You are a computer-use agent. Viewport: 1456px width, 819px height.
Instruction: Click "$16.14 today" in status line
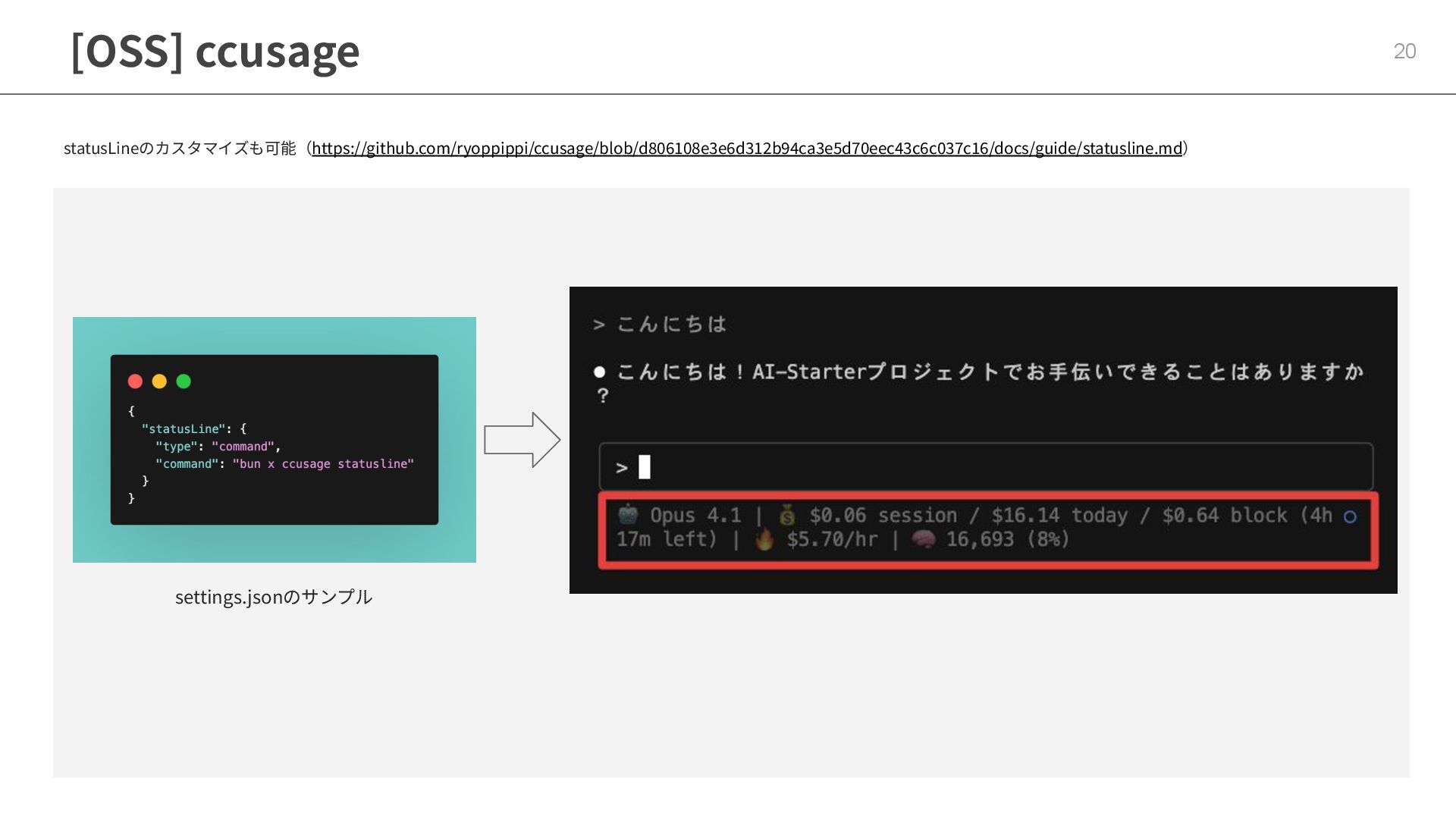click(x=1059, y=516)
